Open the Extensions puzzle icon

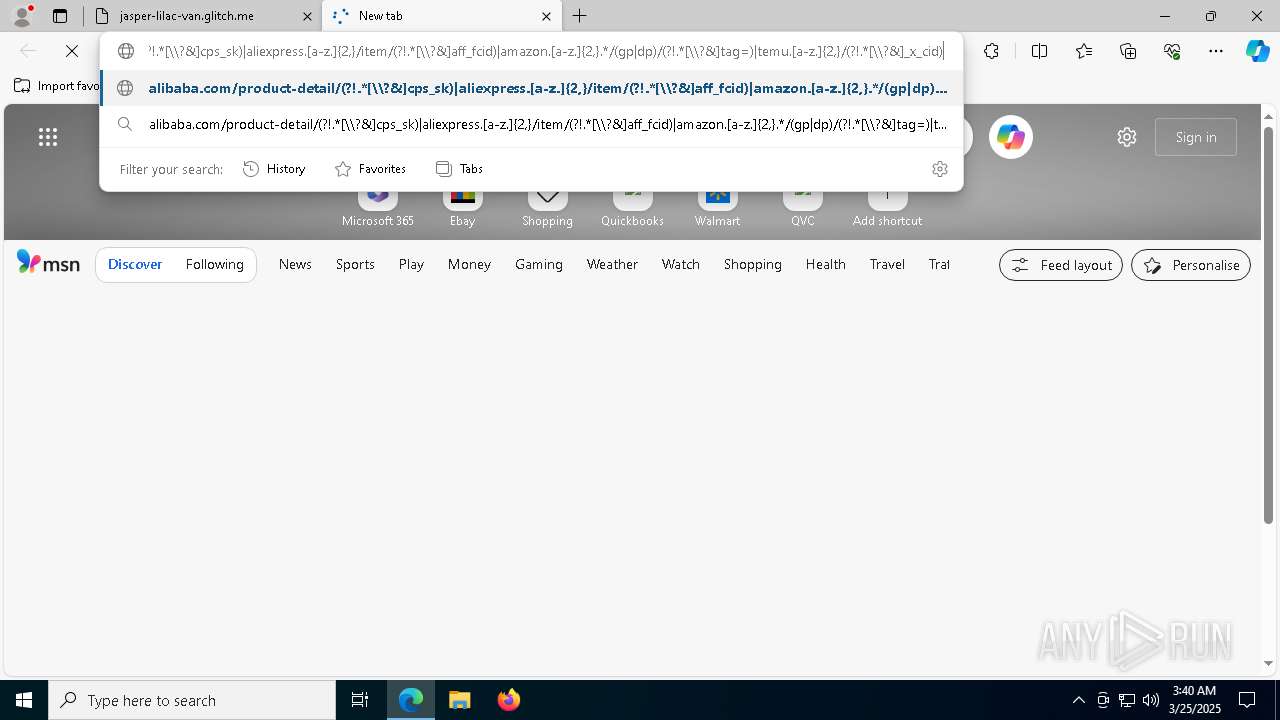[991, 51]
